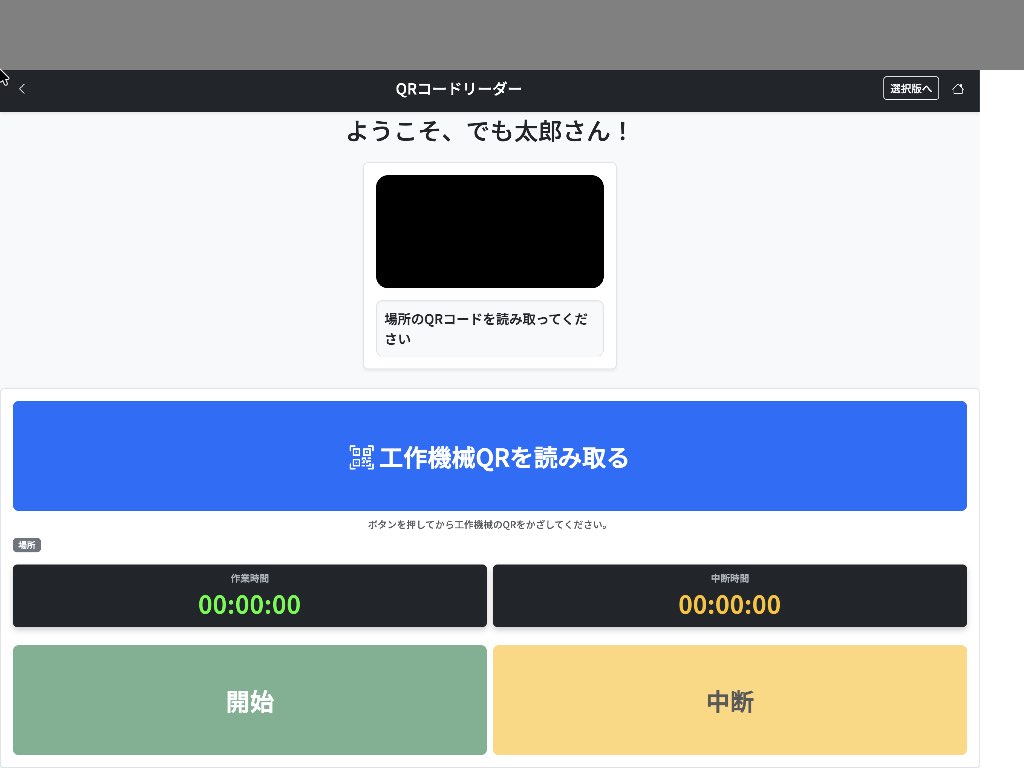This screenshot has height=768, width=1024.
Task: Select the ボタンを押してから hint text
Action: click(489, 524)
